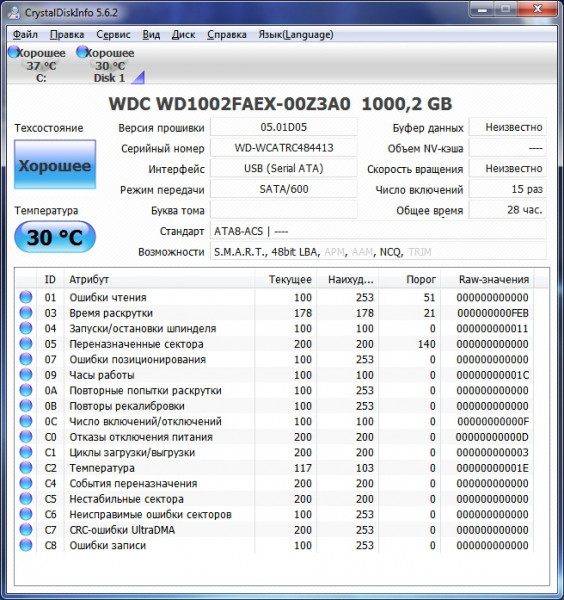
Task: Select Disk 1 status indicator at 30 °C
Action: click(x=108, y=64)
